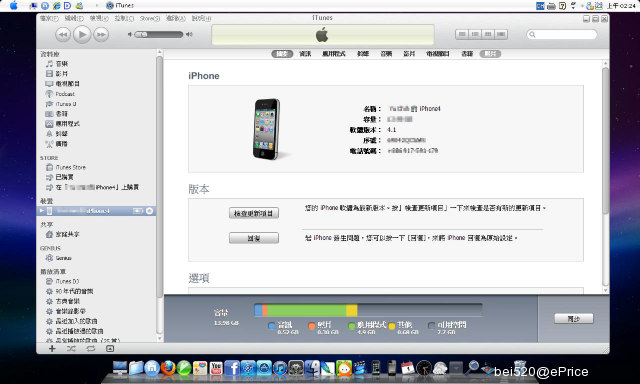Open Podcast in the library sidebar

click(x=60, y=94)
